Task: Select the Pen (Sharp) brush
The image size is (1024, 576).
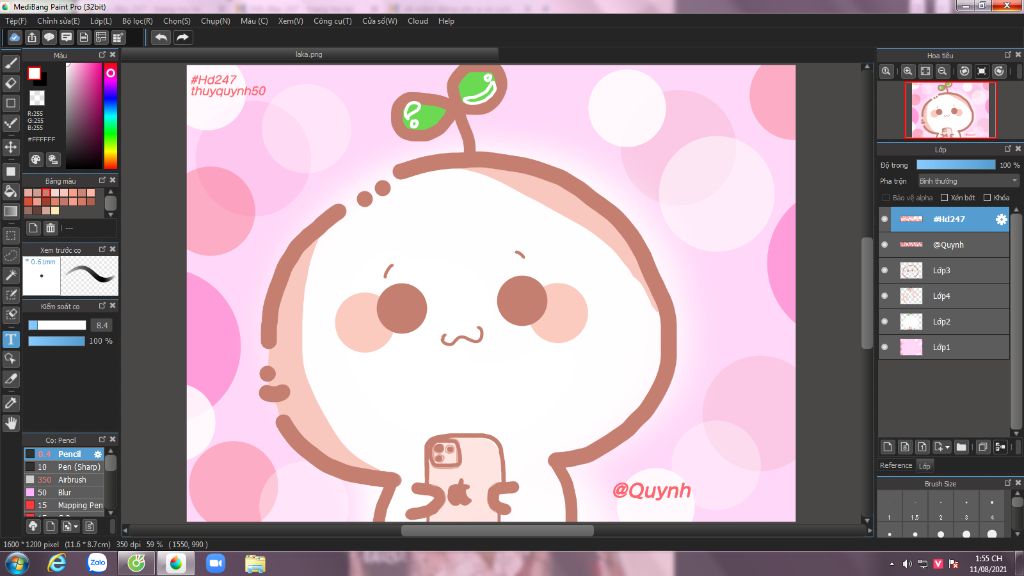Action: coord(64,467)
